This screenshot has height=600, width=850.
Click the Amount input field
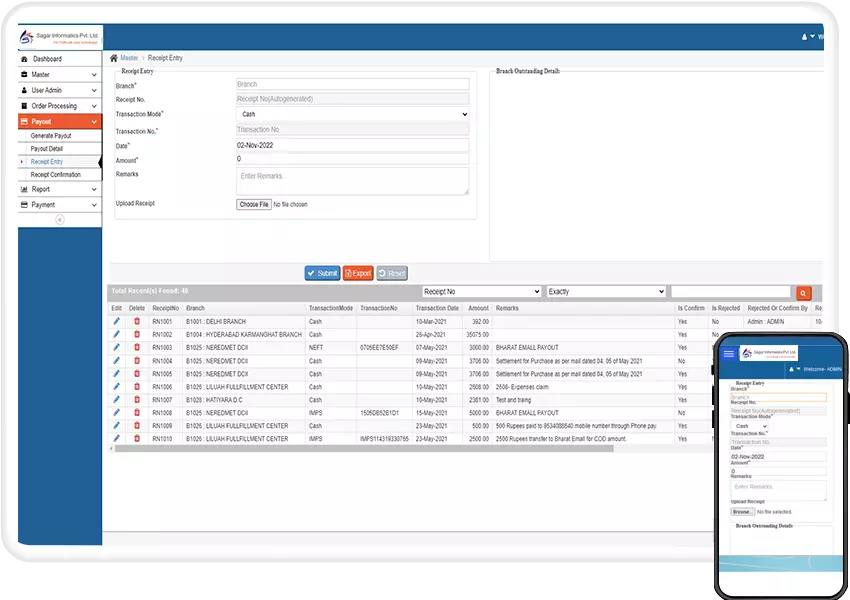click(x=352, y=159)
